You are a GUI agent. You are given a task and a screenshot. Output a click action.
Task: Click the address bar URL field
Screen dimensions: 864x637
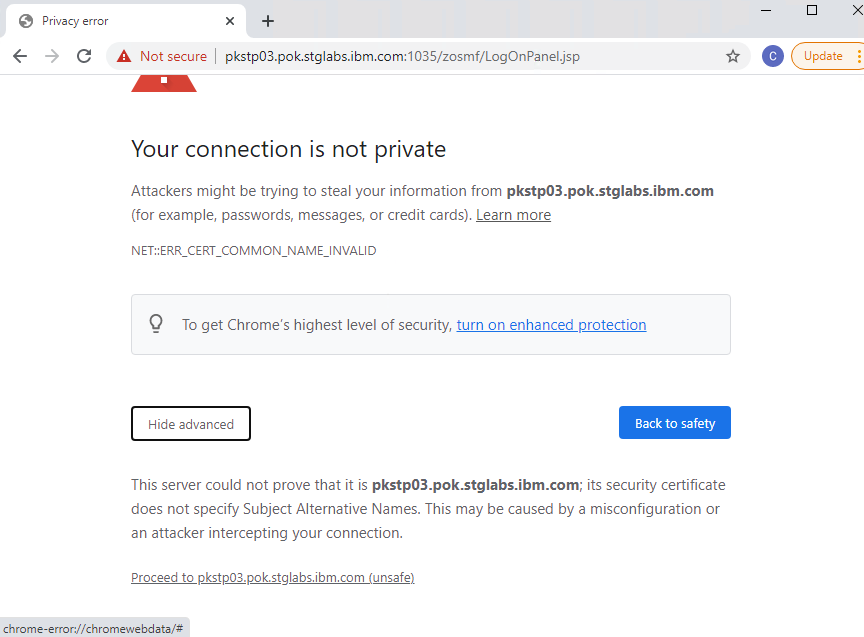(x=450, y=56)
